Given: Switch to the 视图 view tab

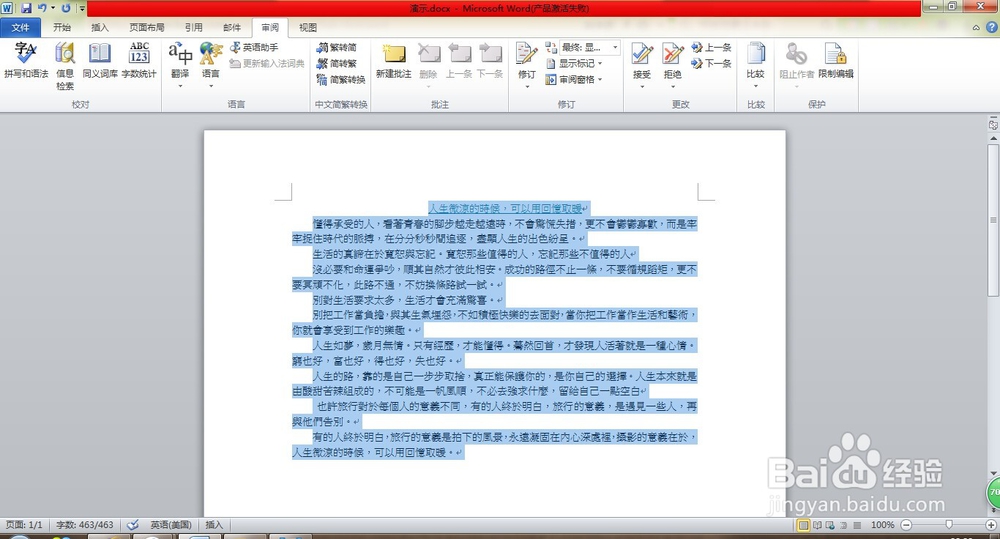Looking at the screenshot, I should [308, 27].
